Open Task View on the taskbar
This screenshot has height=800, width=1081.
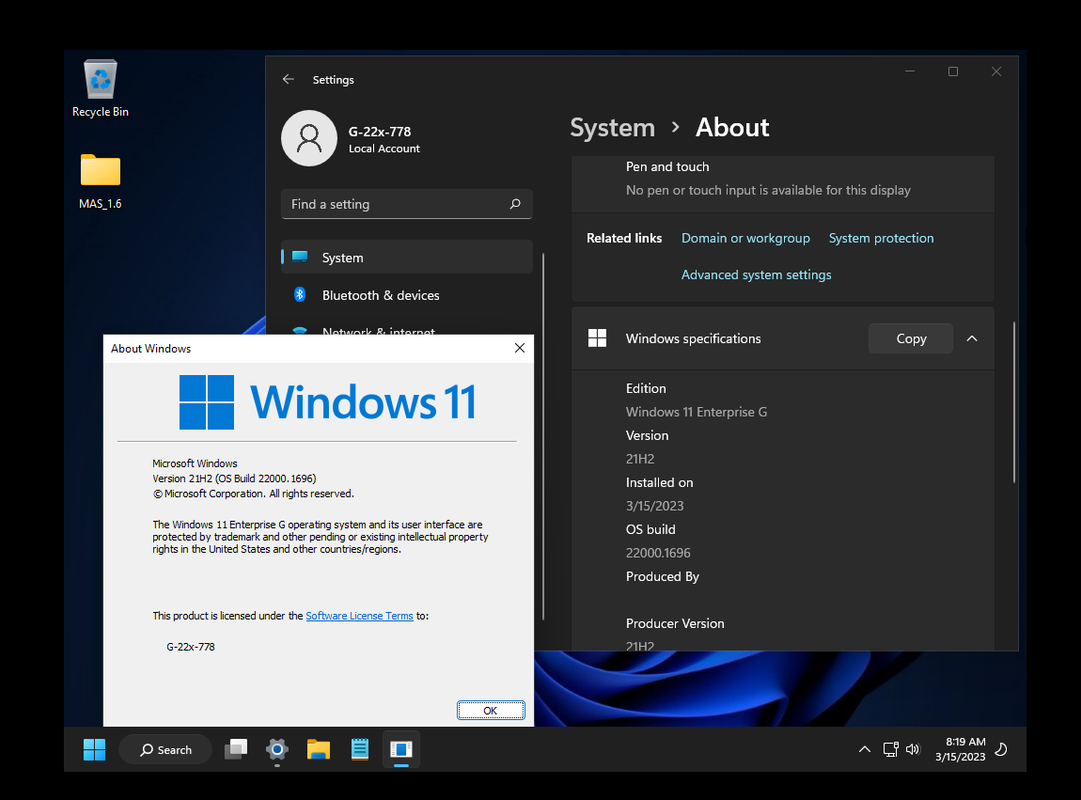(236, 750)
